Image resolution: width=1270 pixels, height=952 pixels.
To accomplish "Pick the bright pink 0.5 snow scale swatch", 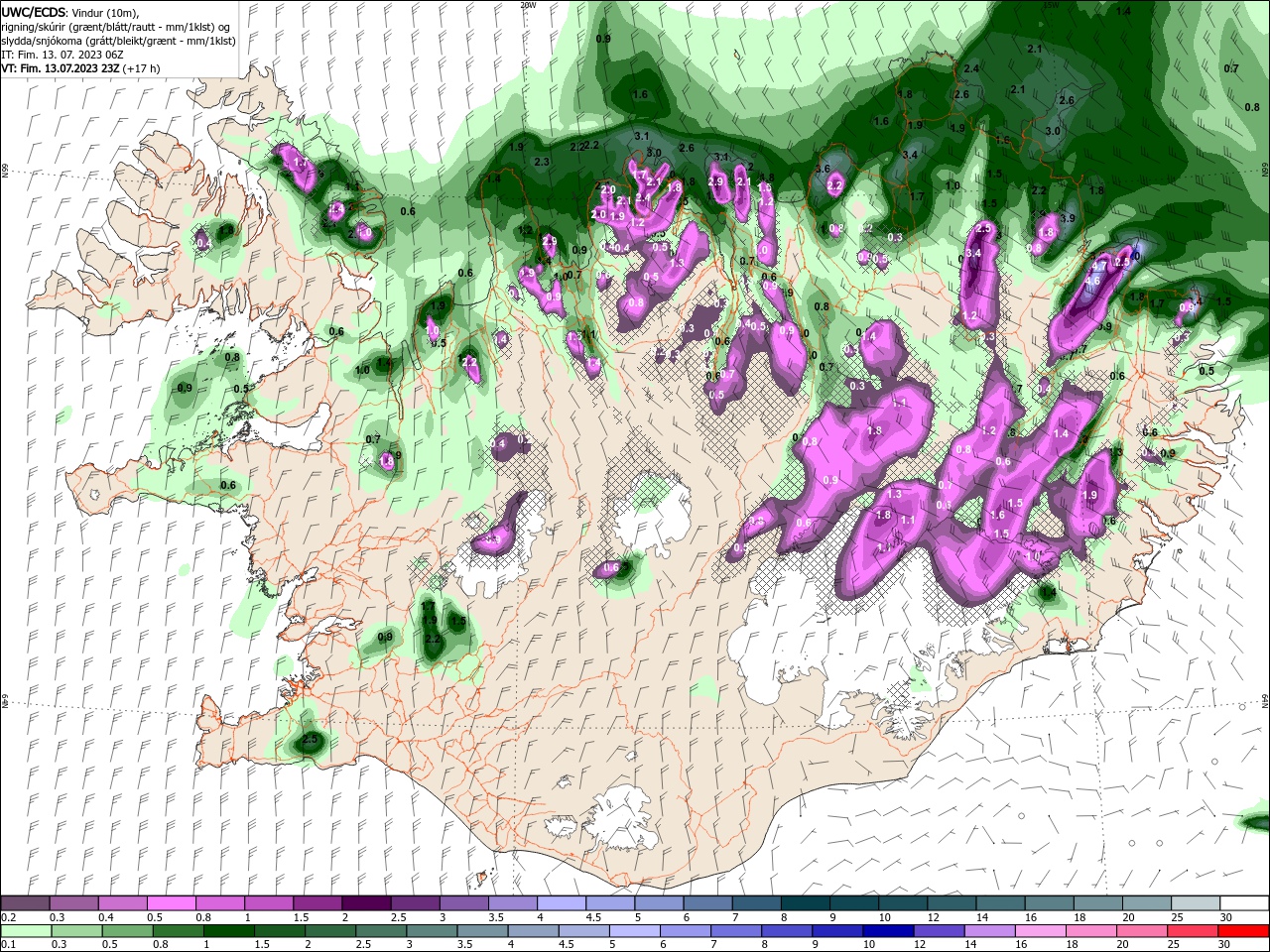I will (171, 903).
